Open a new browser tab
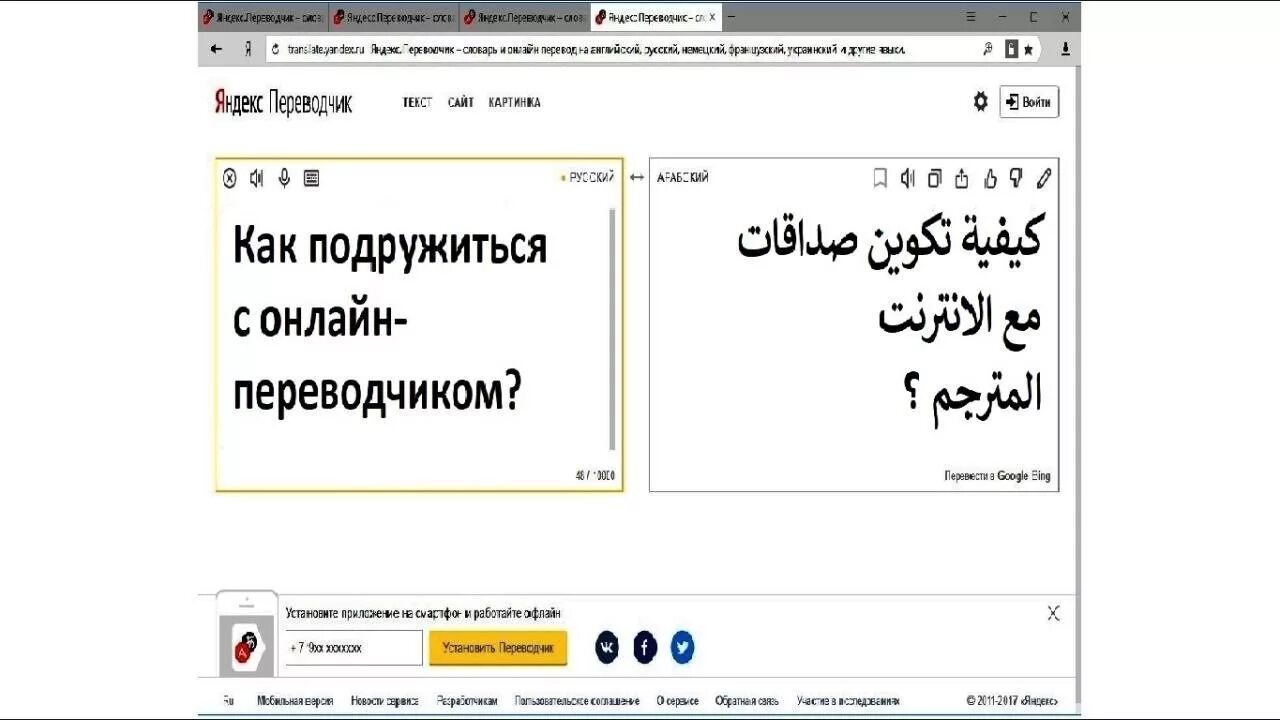Screen dimensions: 1280x720 (730, 17)
